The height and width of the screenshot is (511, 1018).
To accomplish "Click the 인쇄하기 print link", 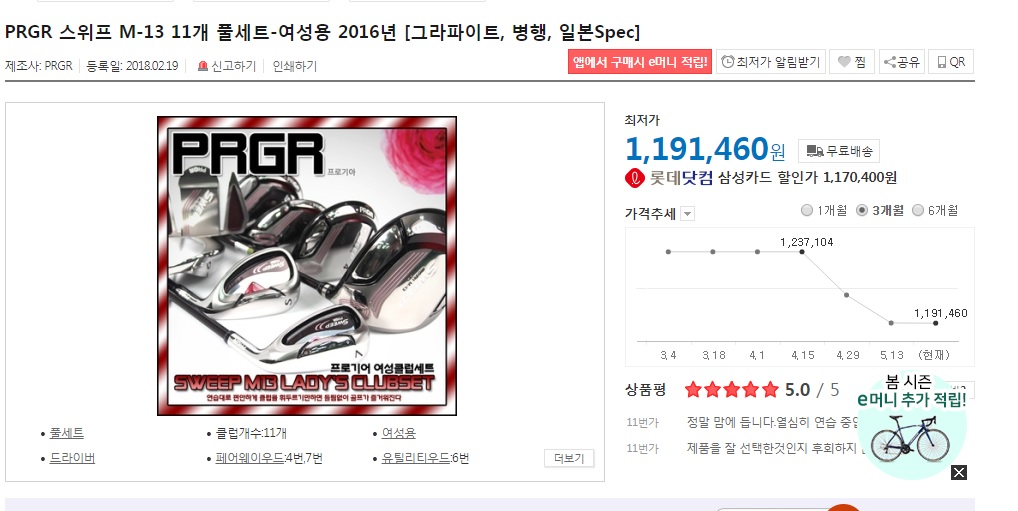I will (294, 66).
